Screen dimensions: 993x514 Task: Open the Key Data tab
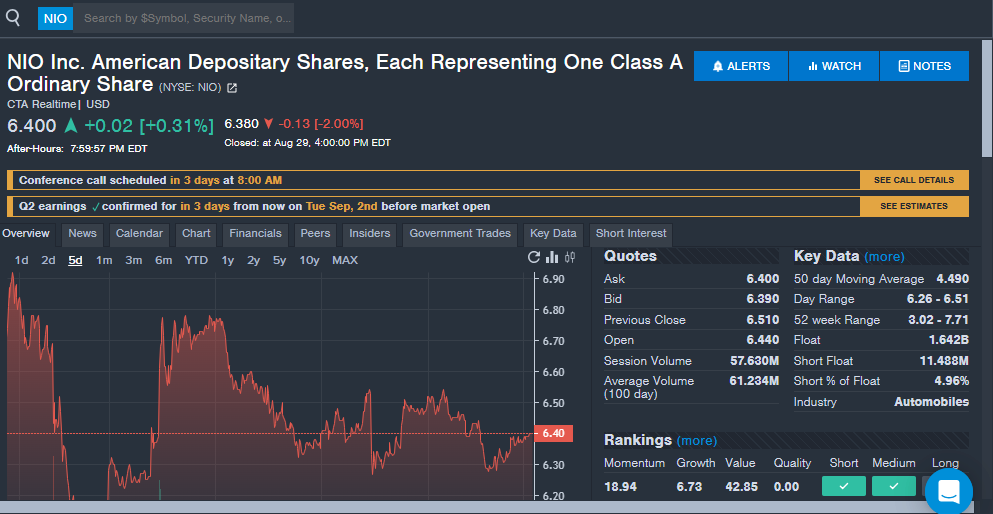[x=553, y=234]
